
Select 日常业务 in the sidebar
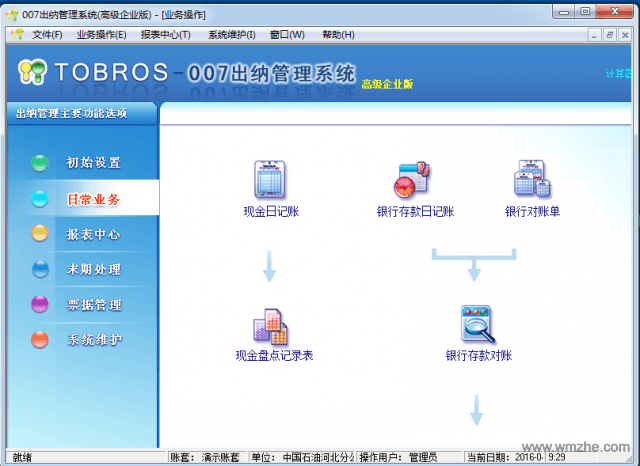click(x=93, y=199)
